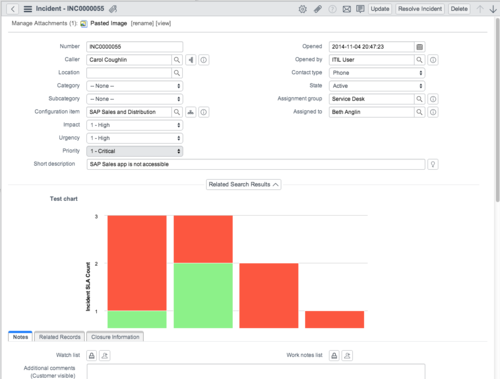Screen dimensions: 500x379
Task: Show related incidents icon beside Caller
Action: pyautogui.click(x=191, y=60)
